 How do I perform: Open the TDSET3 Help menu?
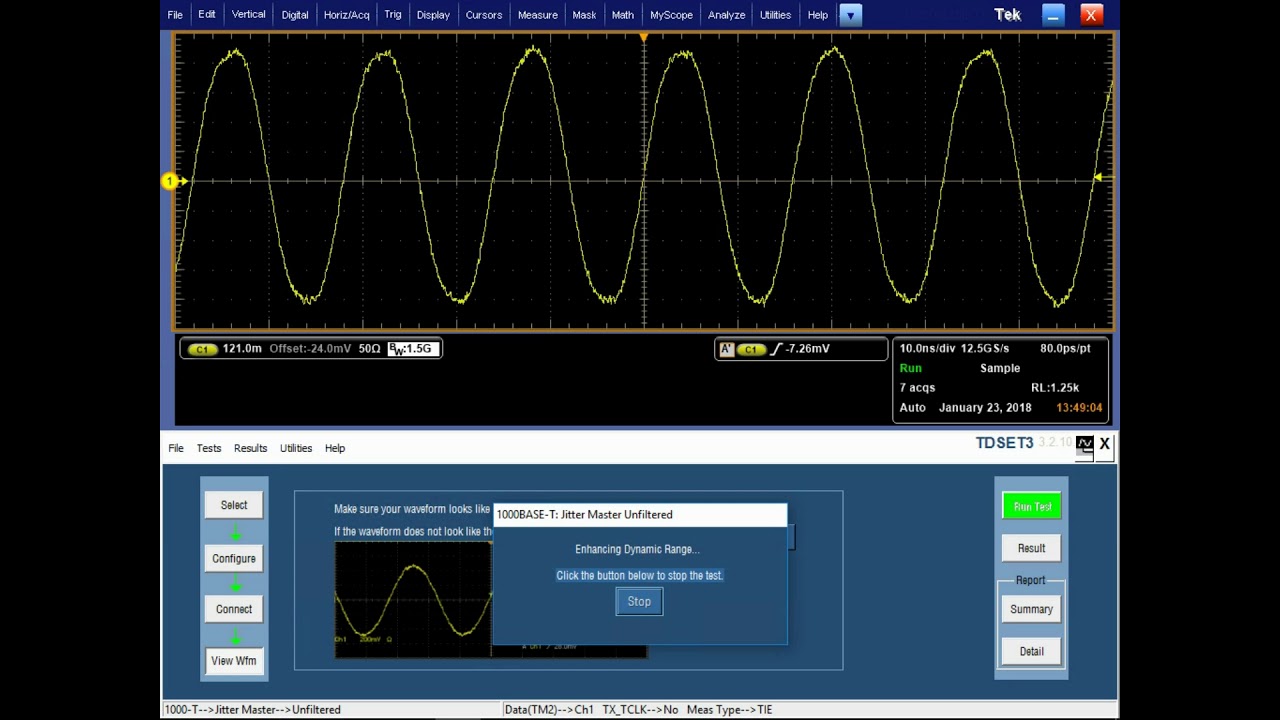(335, 448)
